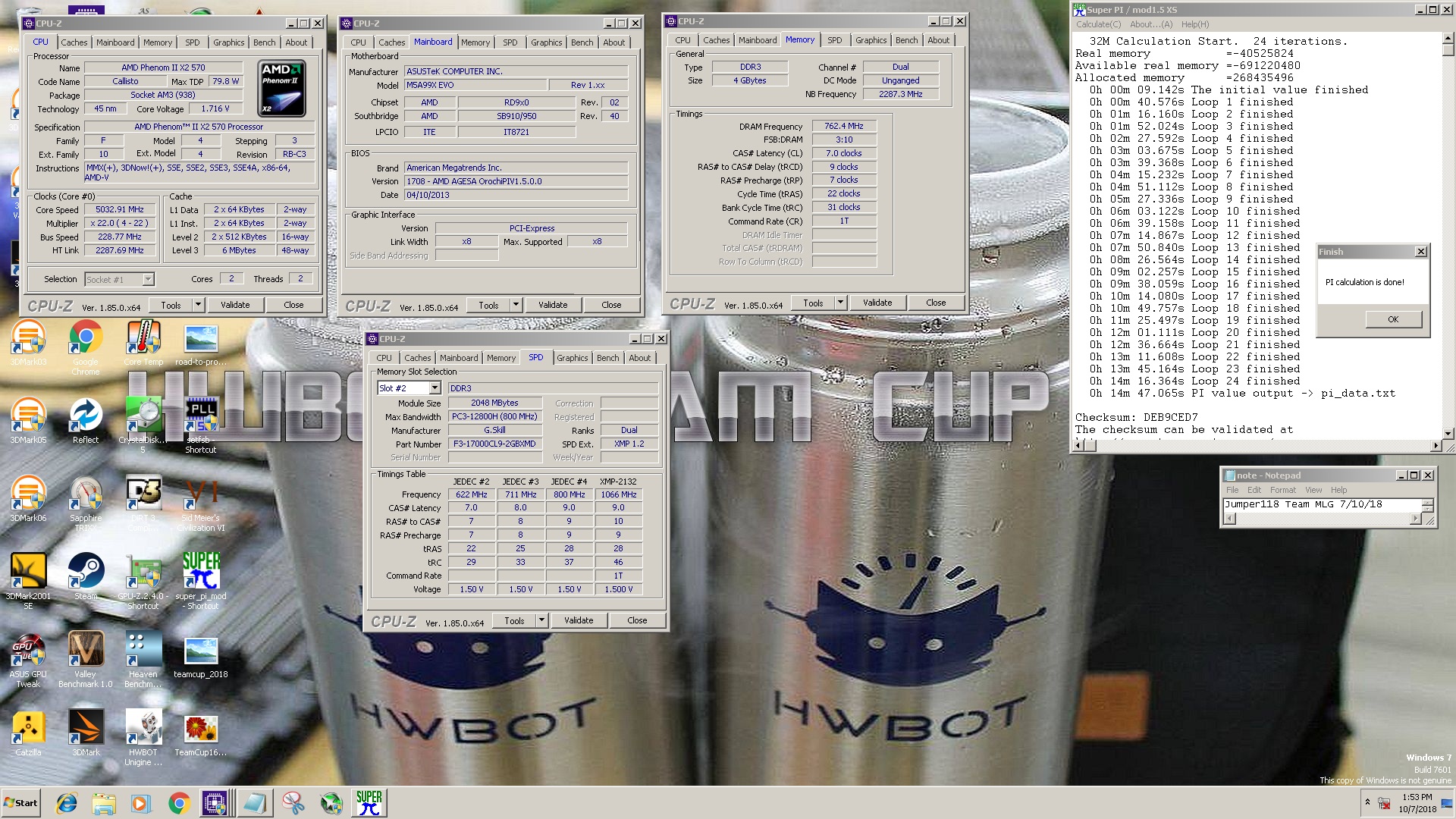Expand the Socket #1 selection dropdown
Viewport: 1456px width, 819px height.
tap(148, 280)
